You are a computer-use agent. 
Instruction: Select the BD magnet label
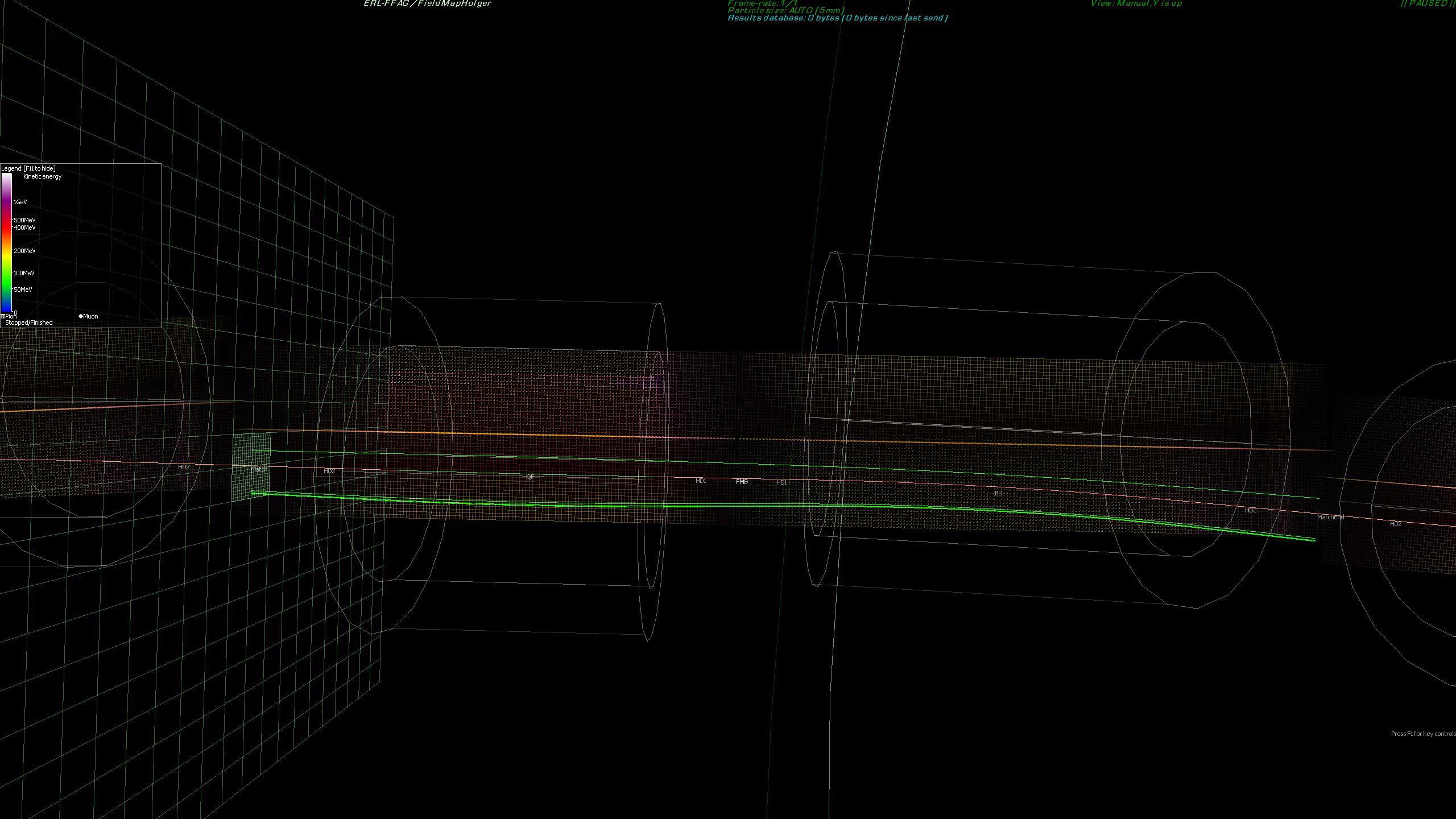[998, 493]
